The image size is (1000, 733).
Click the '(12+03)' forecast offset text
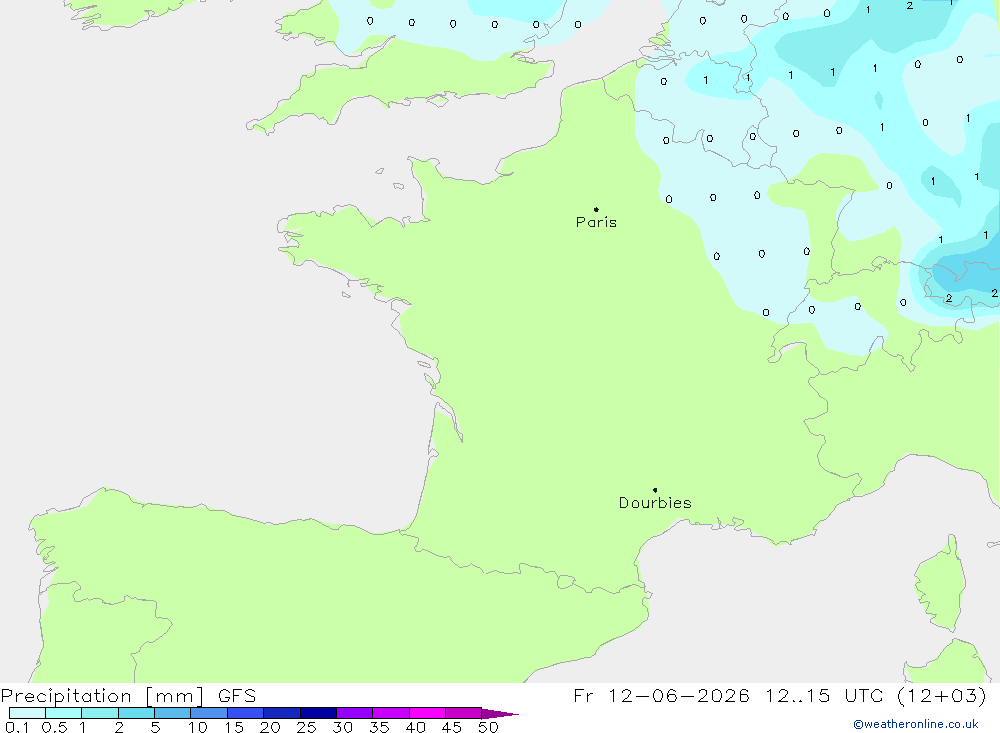941,696
